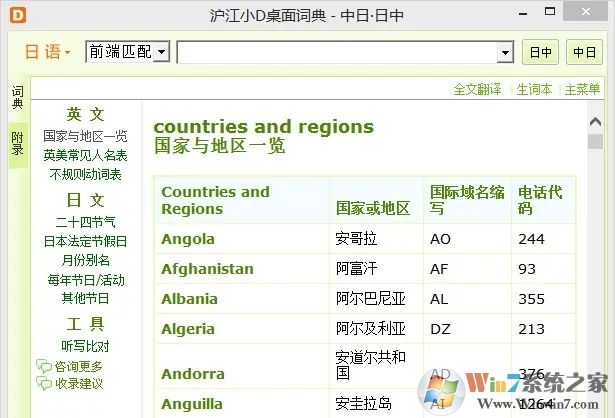Select 国家与地区一览 in the sidebar
This screenshot has height=418, width=615.
(86, 136)
